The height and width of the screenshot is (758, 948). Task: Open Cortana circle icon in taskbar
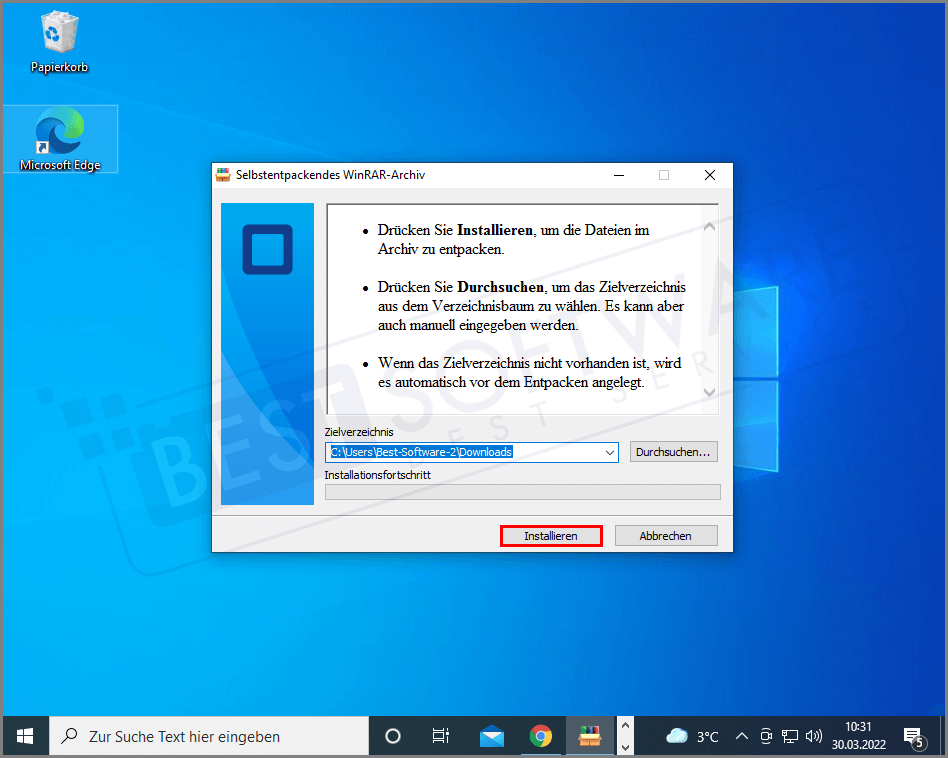[x=393, y=736]
